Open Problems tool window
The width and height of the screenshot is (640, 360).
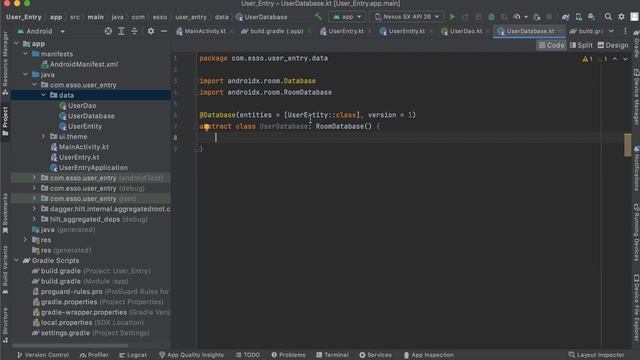(288, 355)
